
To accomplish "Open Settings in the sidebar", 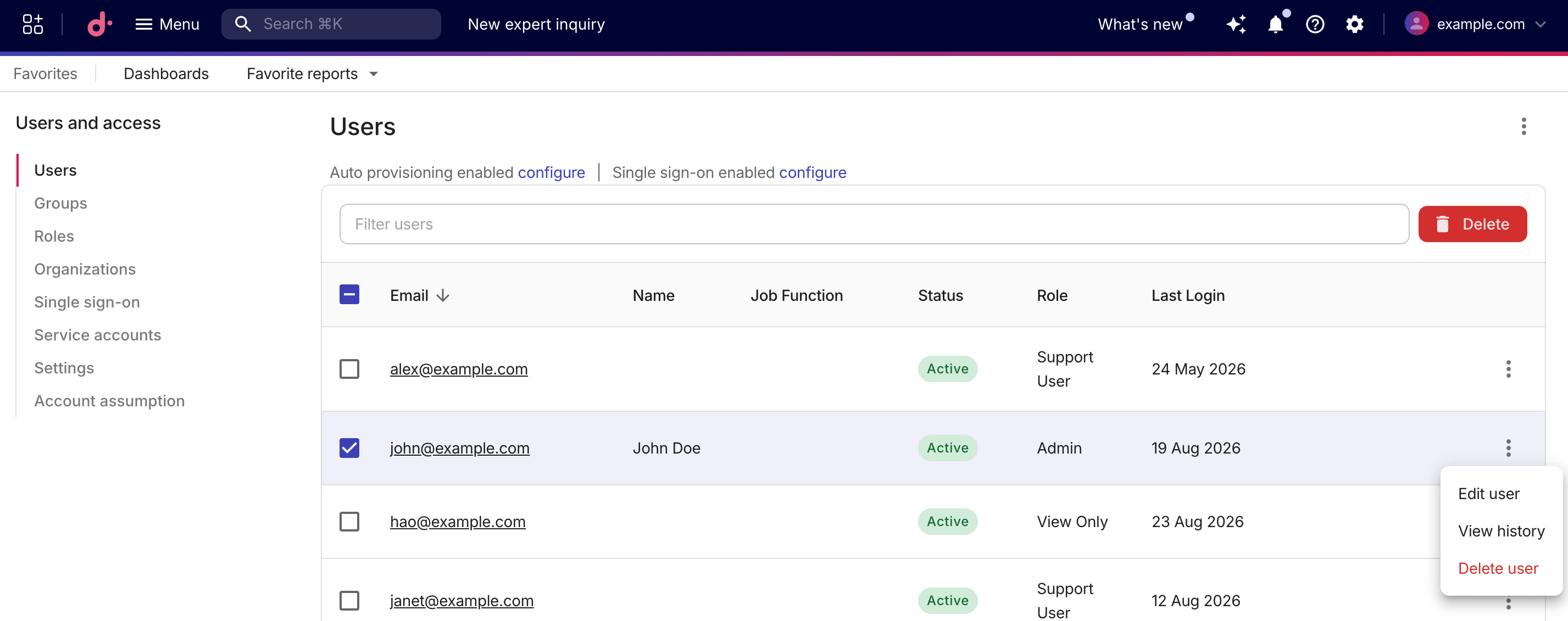I will [x=64, y=368].
